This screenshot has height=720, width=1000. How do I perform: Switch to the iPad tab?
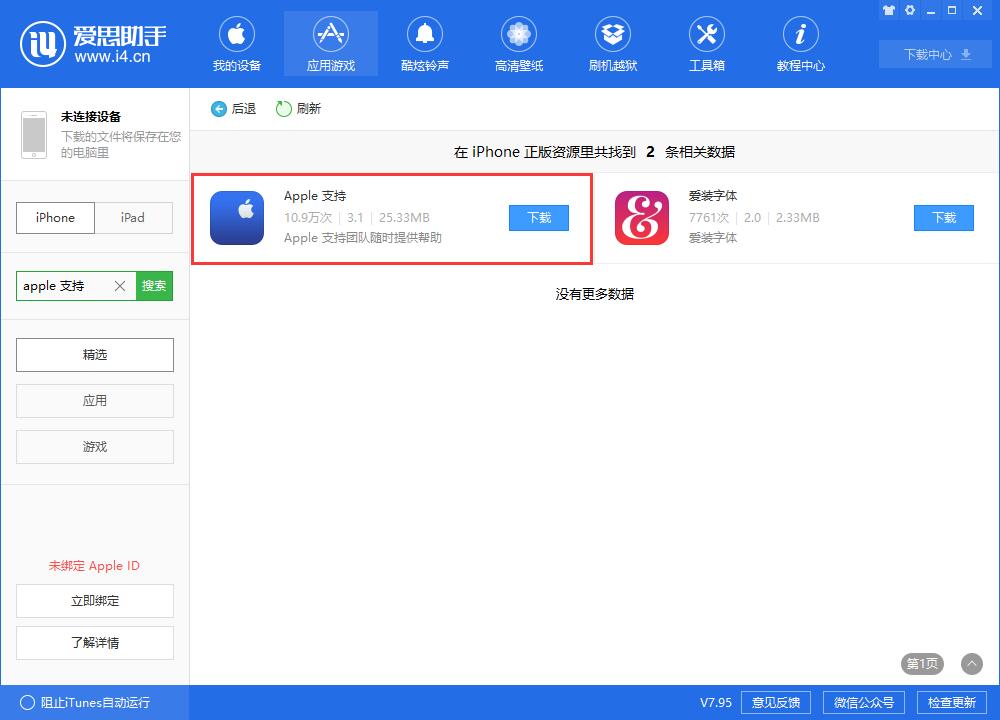(134, 218)
